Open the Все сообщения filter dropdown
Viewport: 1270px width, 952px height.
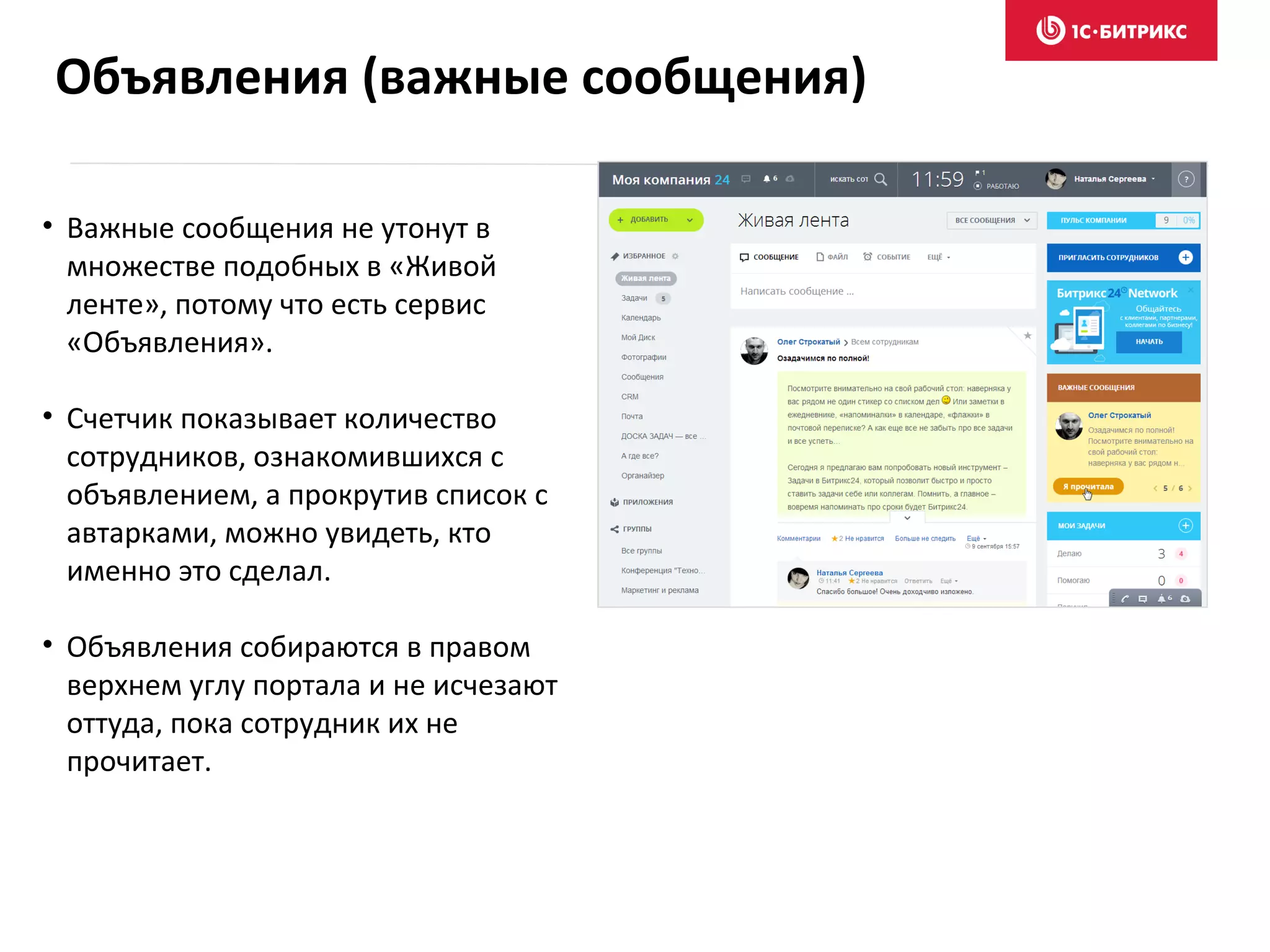[x=992, y=220]
